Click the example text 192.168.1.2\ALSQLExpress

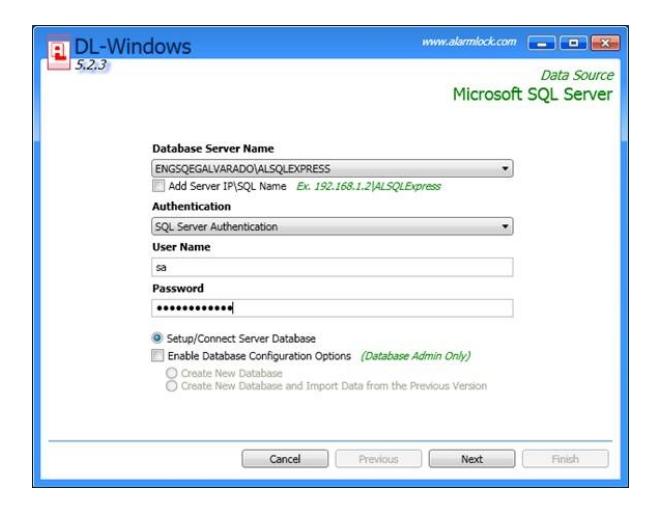(369, 186)
